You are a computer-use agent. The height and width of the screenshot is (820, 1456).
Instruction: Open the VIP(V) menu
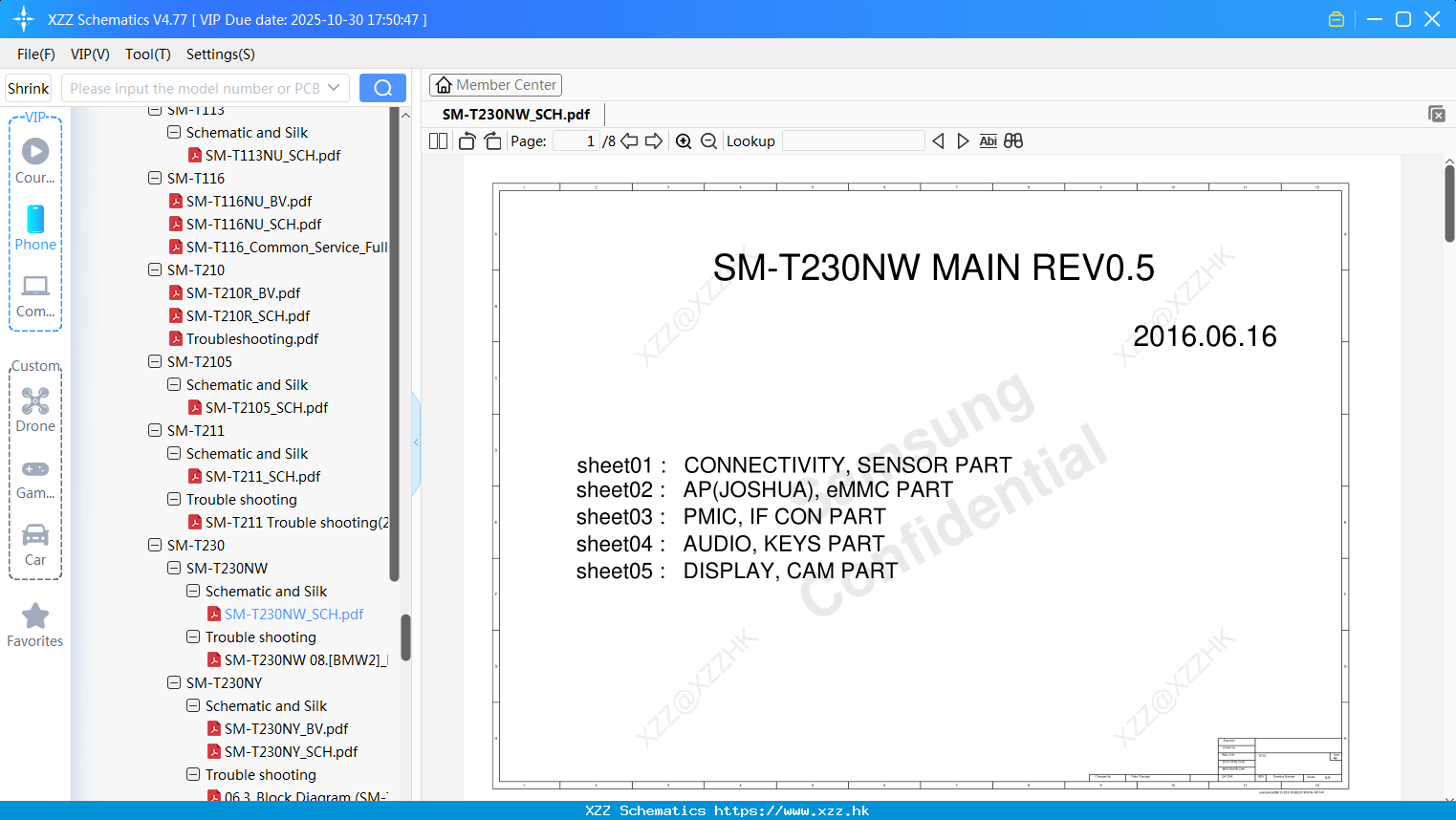click(x=90, y=54)
